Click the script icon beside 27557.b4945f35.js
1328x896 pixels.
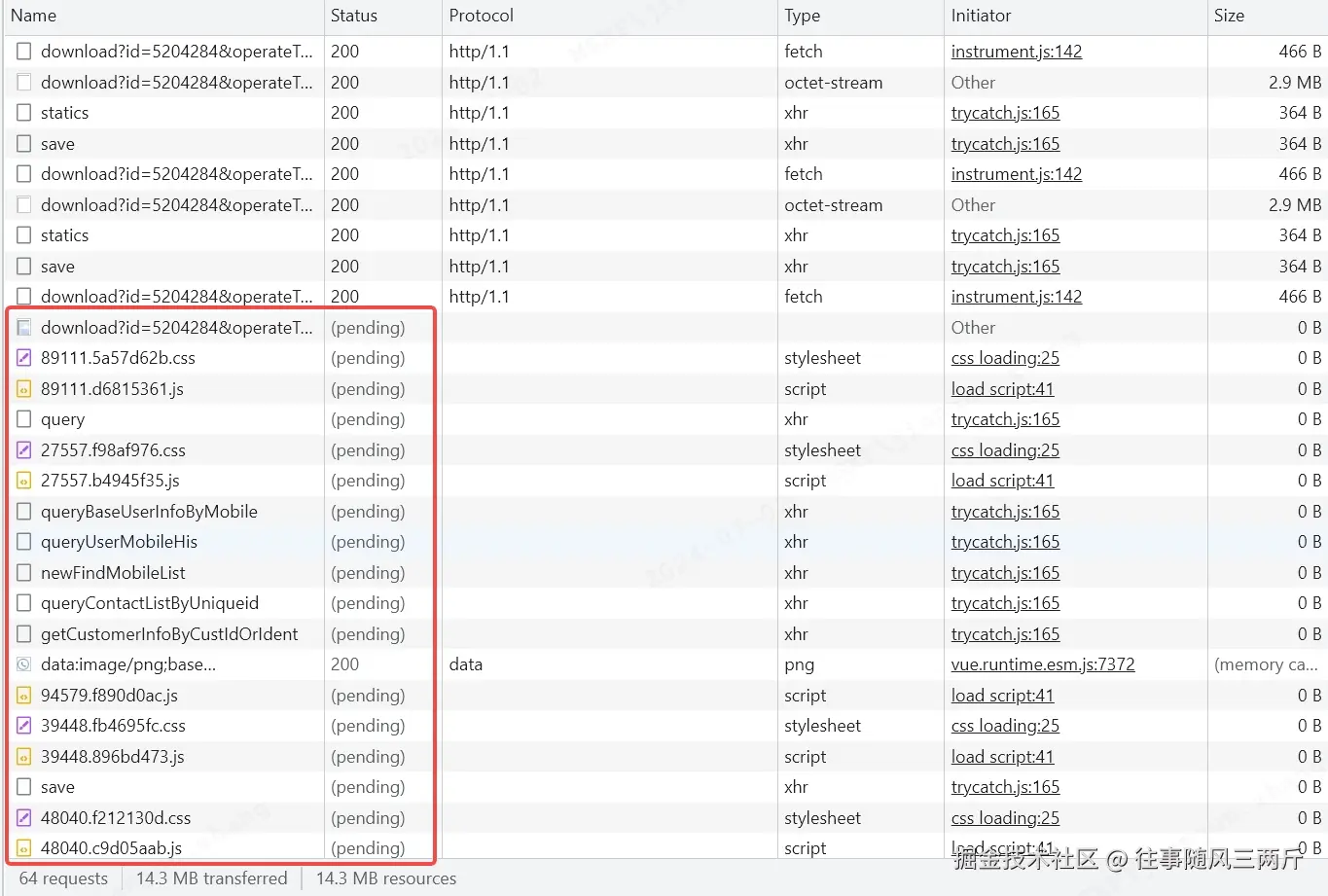pos(24,481)
